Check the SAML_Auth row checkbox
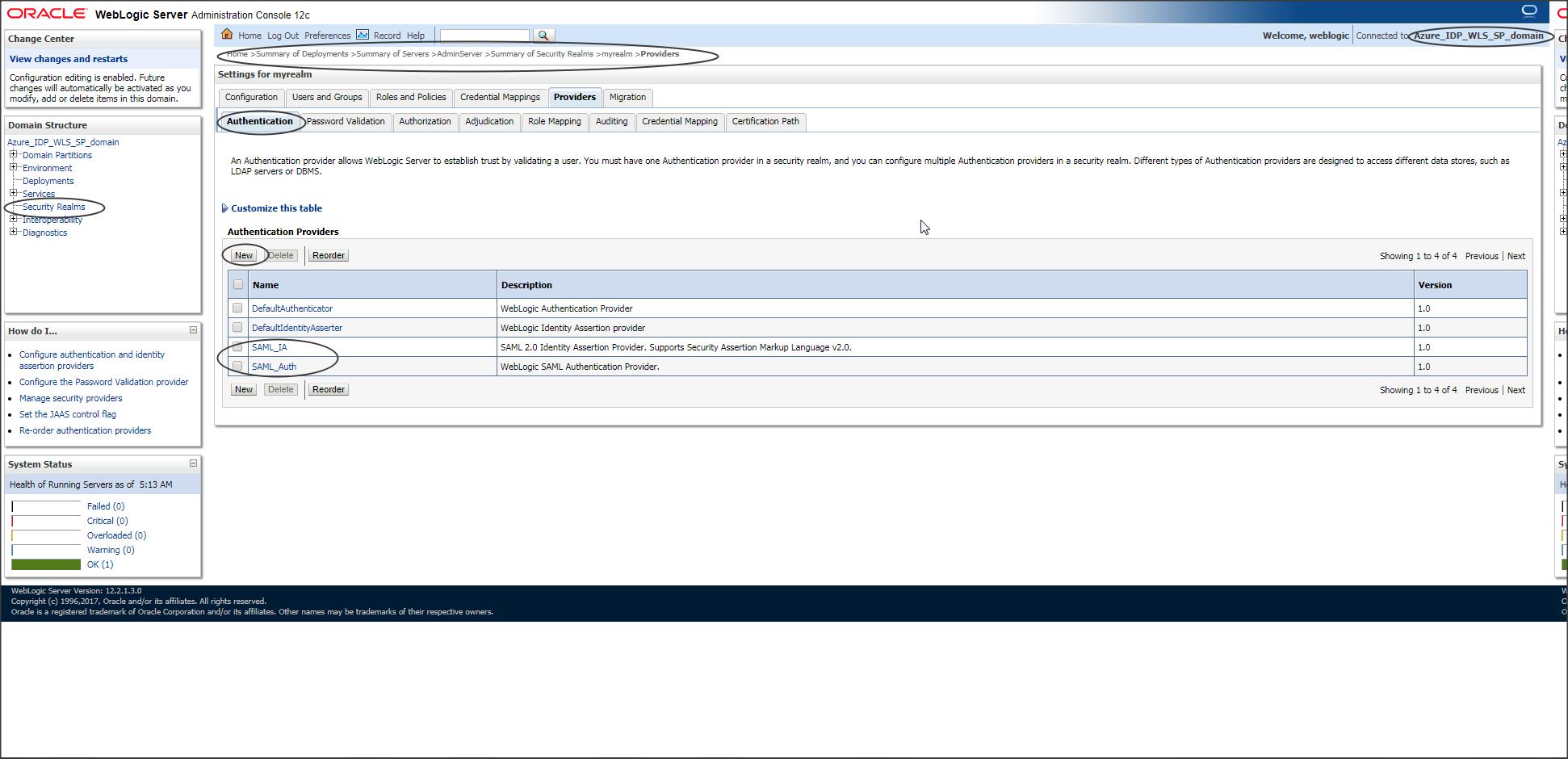 click(237, 366)
